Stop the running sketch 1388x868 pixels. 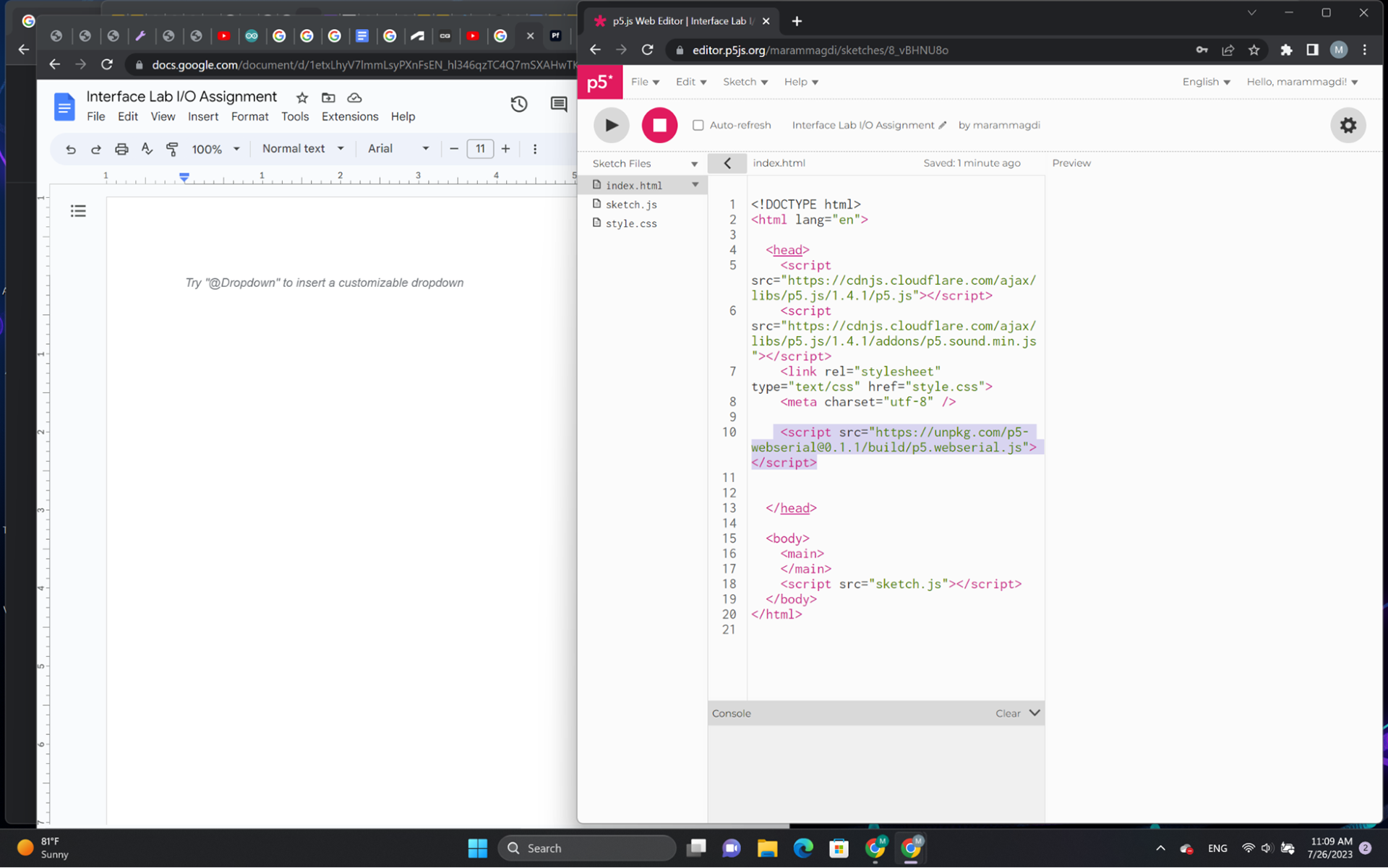pyautogui.click(x=659, y=125)
